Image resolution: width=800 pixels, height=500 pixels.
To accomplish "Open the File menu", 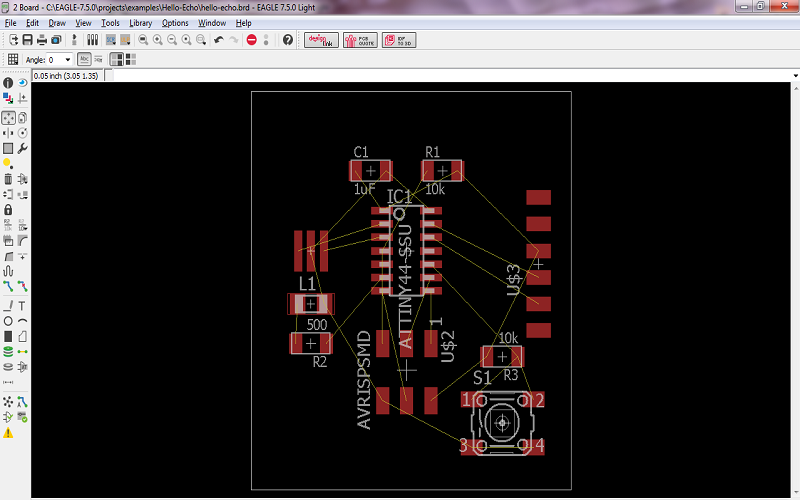I will (10, 23).
